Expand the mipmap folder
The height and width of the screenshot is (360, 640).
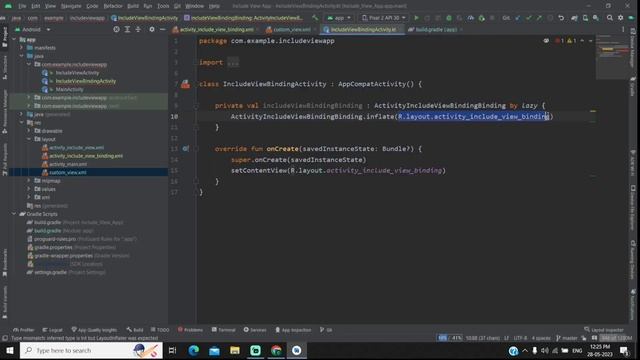(29, 180)
